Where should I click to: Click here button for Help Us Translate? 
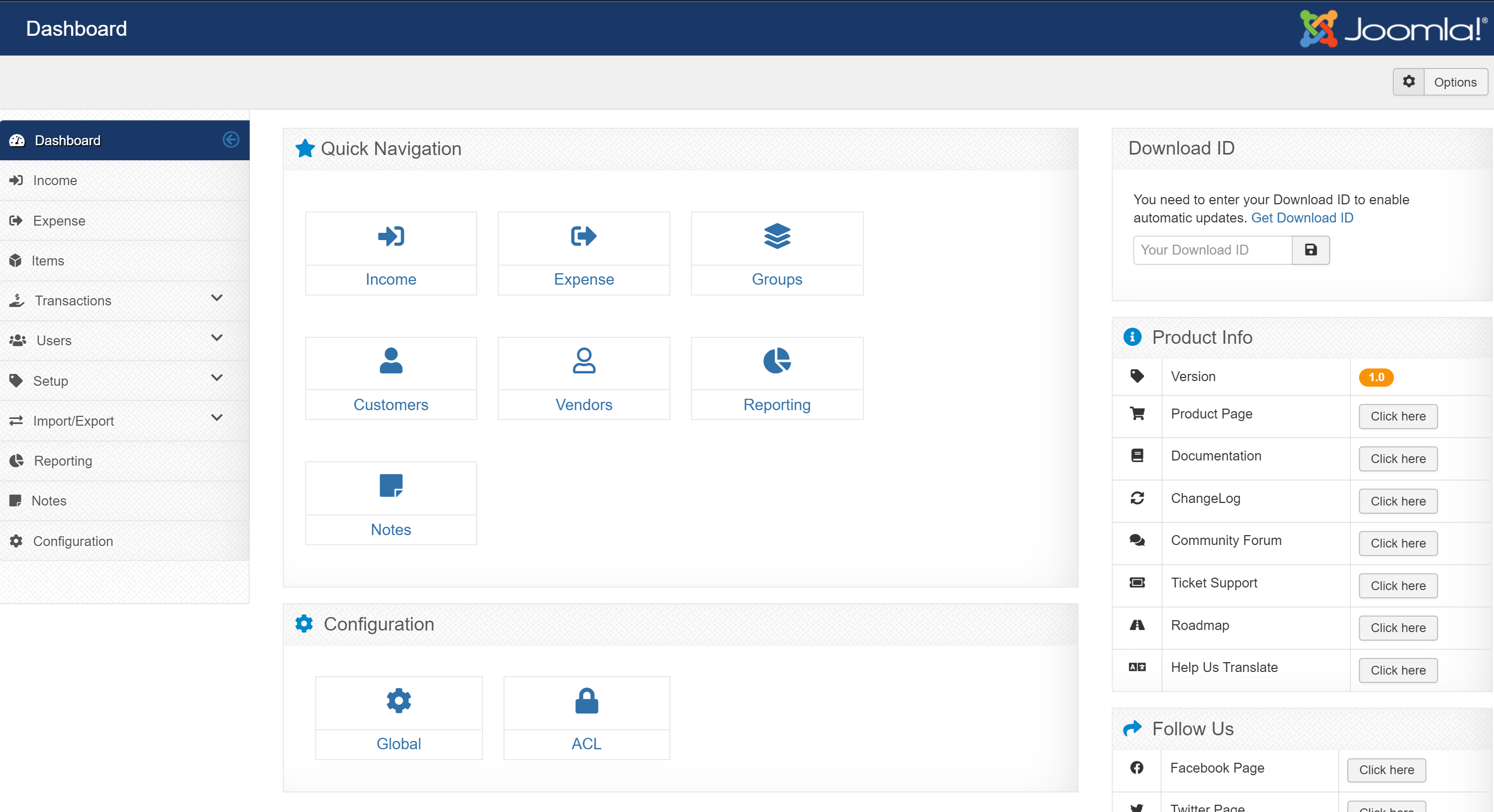[x=1398, y=670]
